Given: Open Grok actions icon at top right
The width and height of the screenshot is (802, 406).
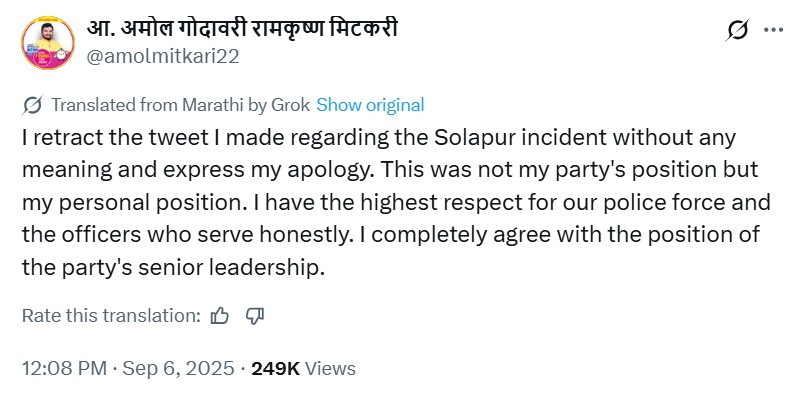Looking at the screenshot, I should pyautogui.click(x=737, y=30).
